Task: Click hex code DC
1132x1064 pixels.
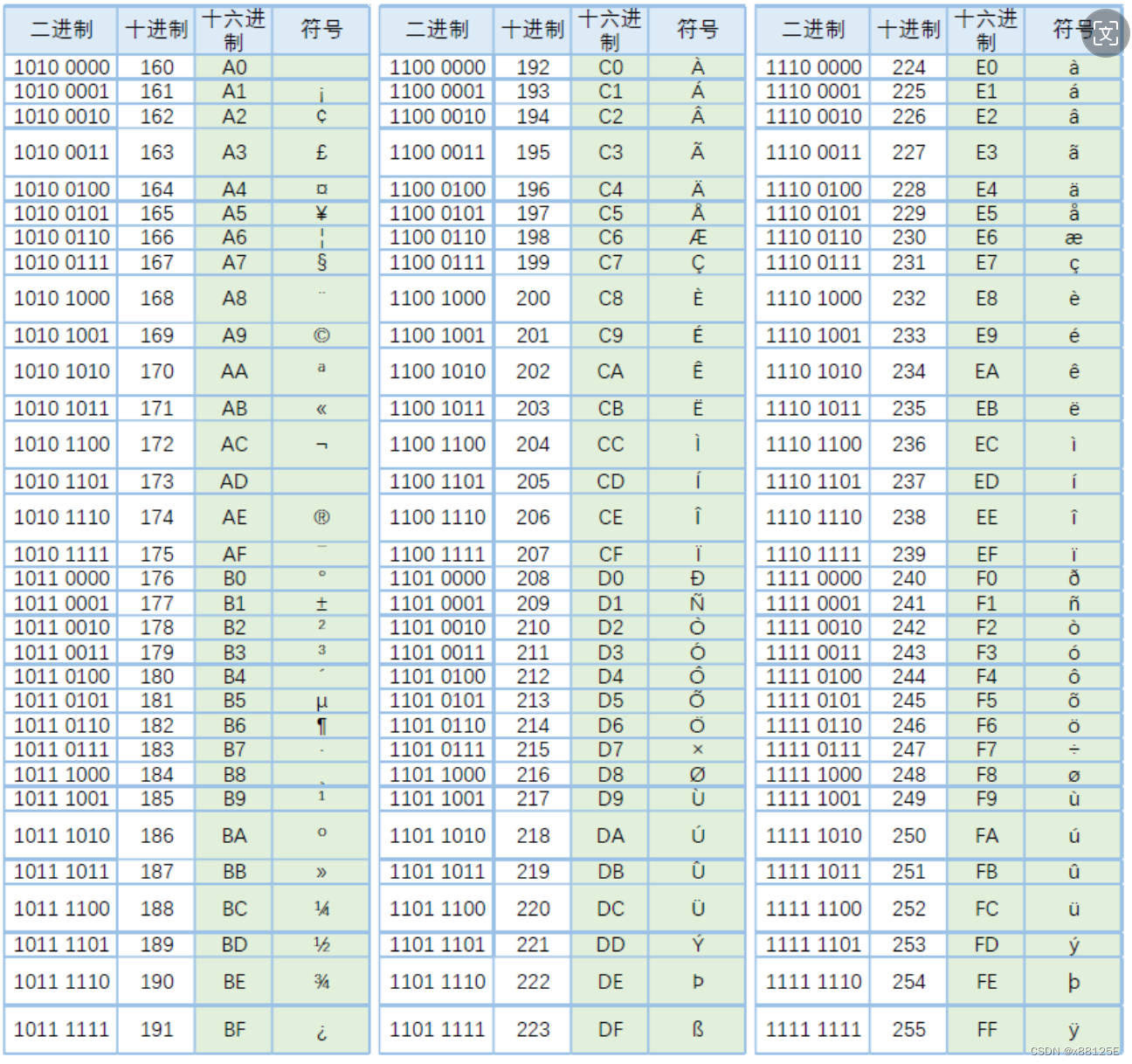Action: 611,909
